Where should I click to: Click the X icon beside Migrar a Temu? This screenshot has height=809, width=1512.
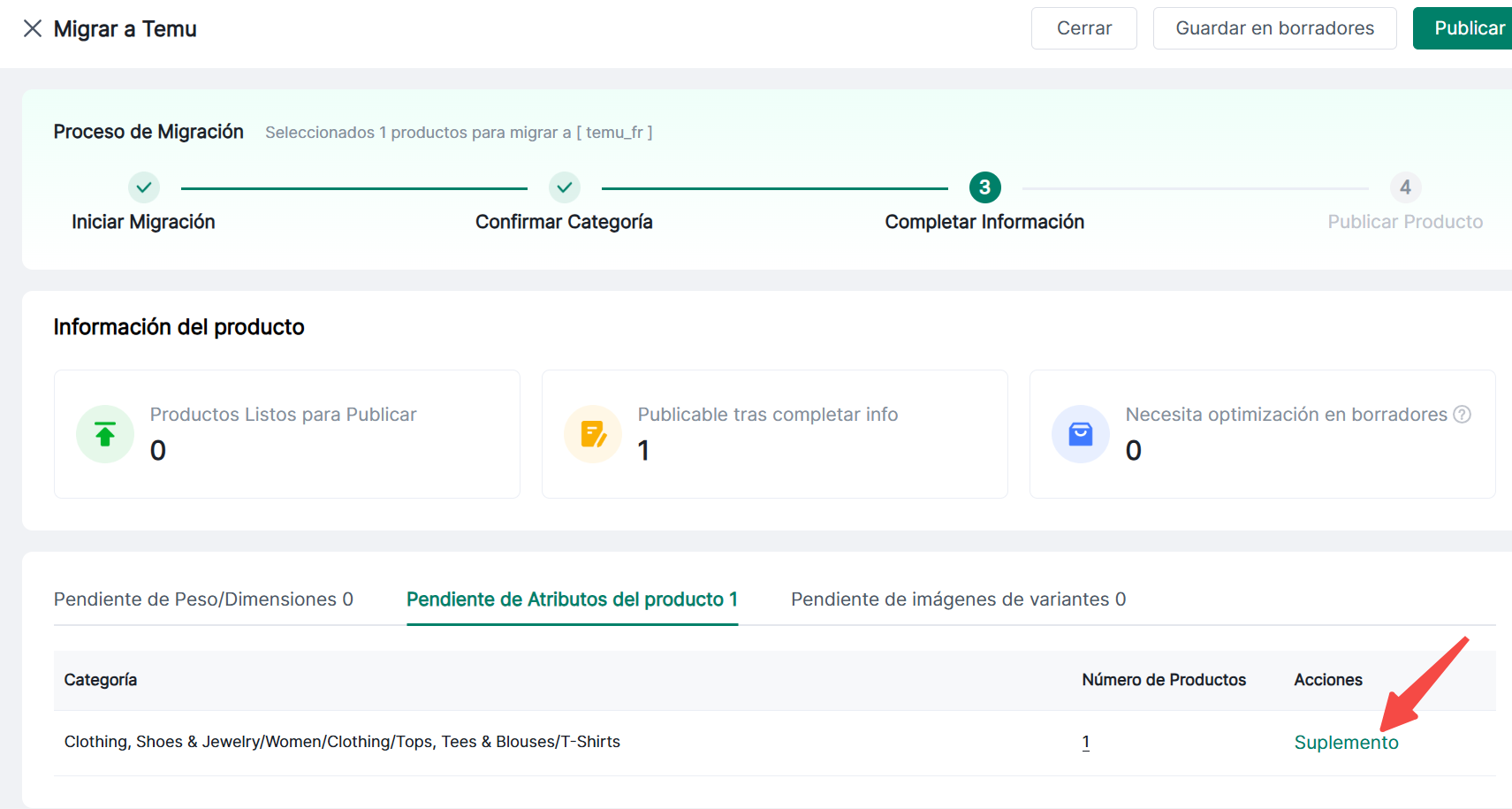point(33,29)
